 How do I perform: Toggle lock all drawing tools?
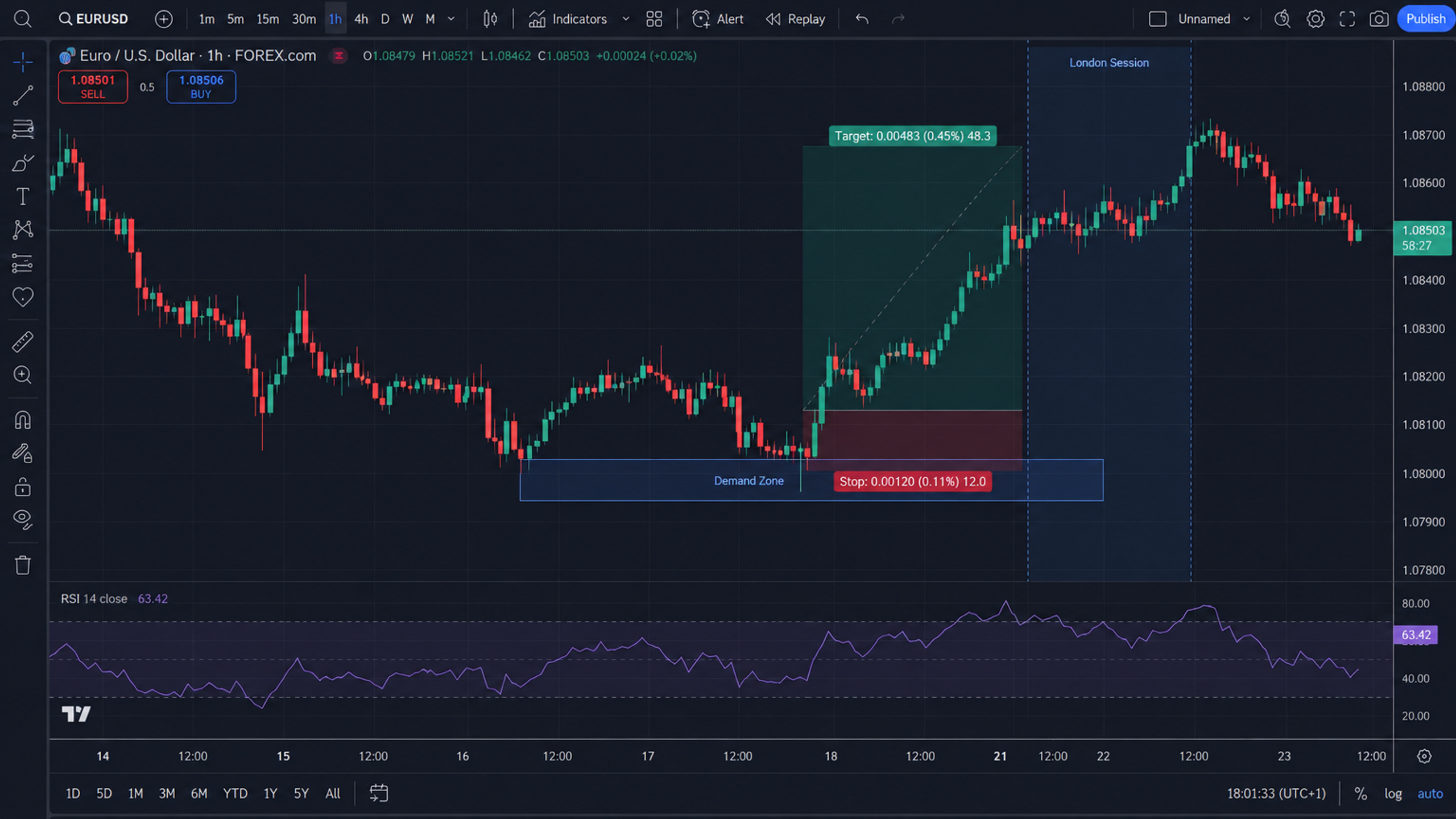pos(23,487)
